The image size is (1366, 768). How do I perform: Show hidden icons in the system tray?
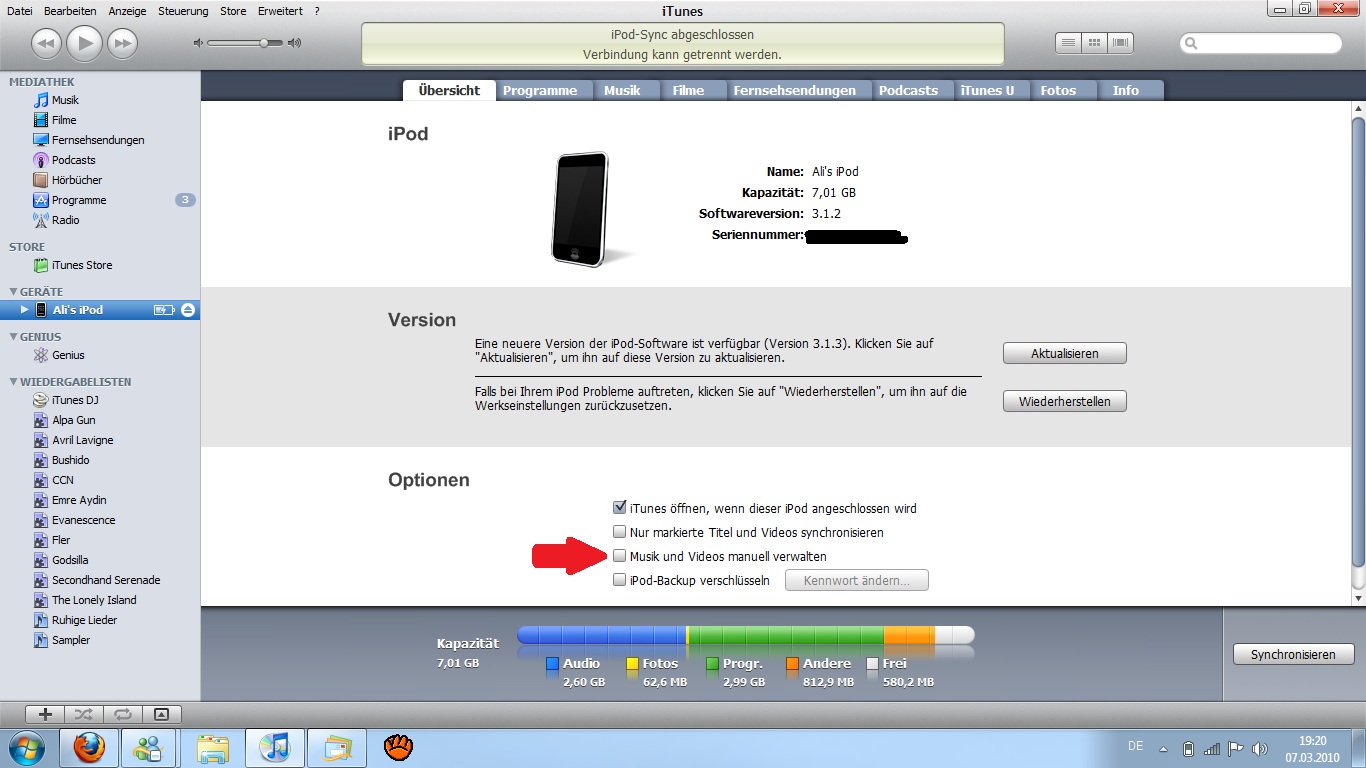[x=1162, y=748]
